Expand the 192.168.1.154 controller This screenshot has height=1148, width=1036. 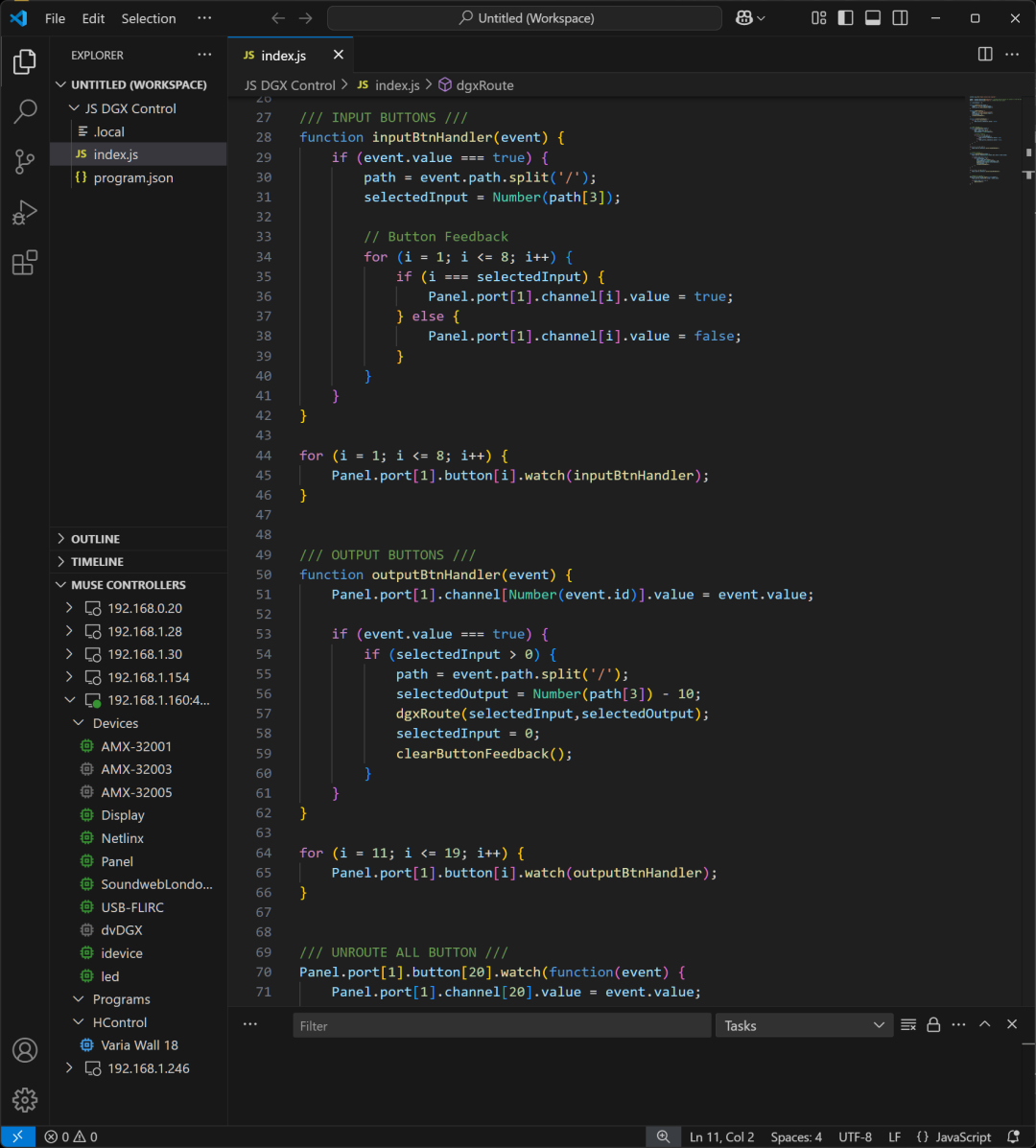tap(70, 677)
